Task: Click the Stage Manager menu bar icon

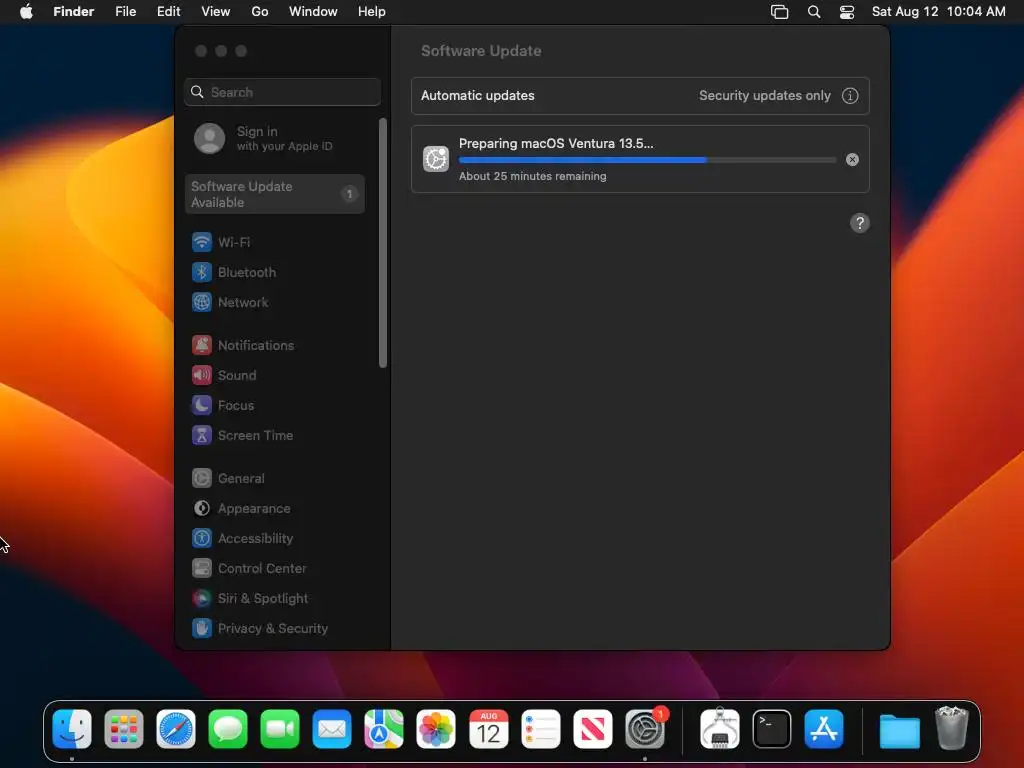Action: click(780, 12)
